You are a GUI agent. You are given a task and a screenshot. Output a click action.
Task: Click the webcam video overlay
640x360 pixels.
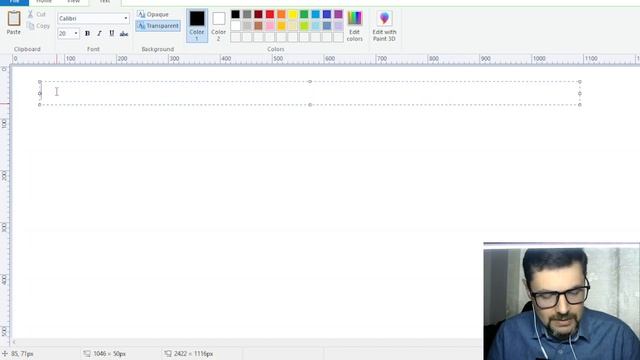pyautogui.click(x=562, y=301)
